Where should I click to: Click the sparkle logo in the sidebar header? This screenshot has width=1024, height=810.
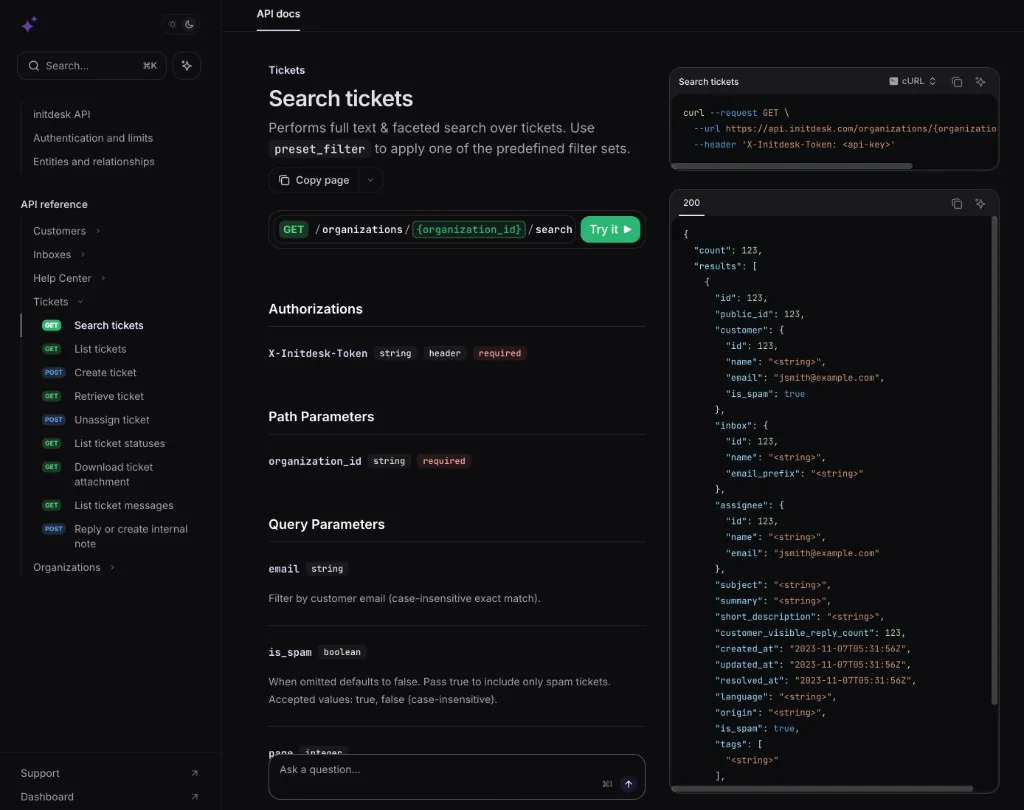click(29, 24)
